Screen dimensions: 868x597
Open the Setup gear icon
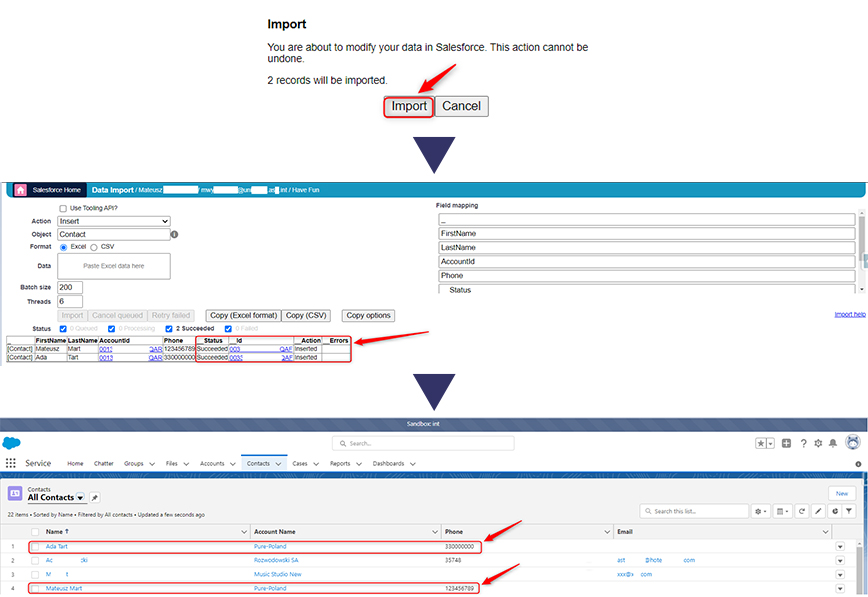tap(818, 443)
